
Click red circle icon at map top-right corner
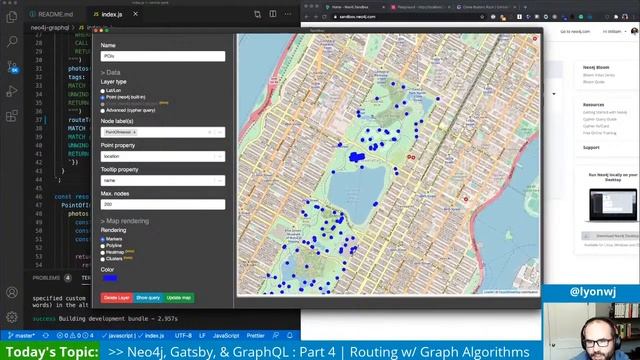coord(535,39)
